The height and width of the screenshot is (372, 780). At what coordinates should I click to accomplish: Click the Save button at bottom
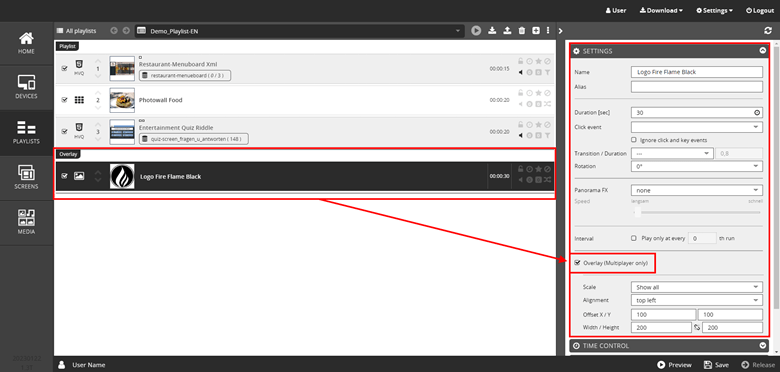(x=716, y=365)
